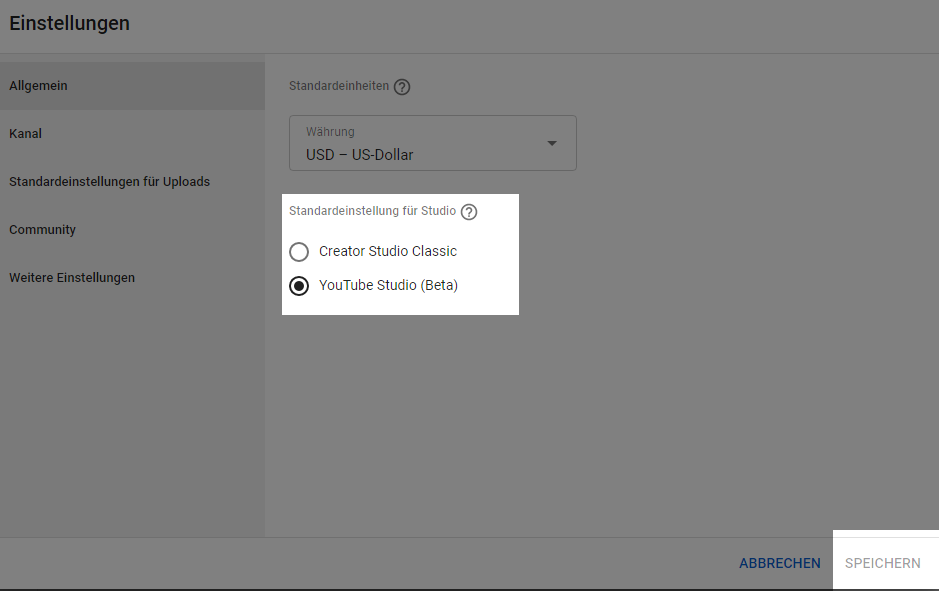Click the 'Währung' field label
939x591 pixels.
[330, 132]
